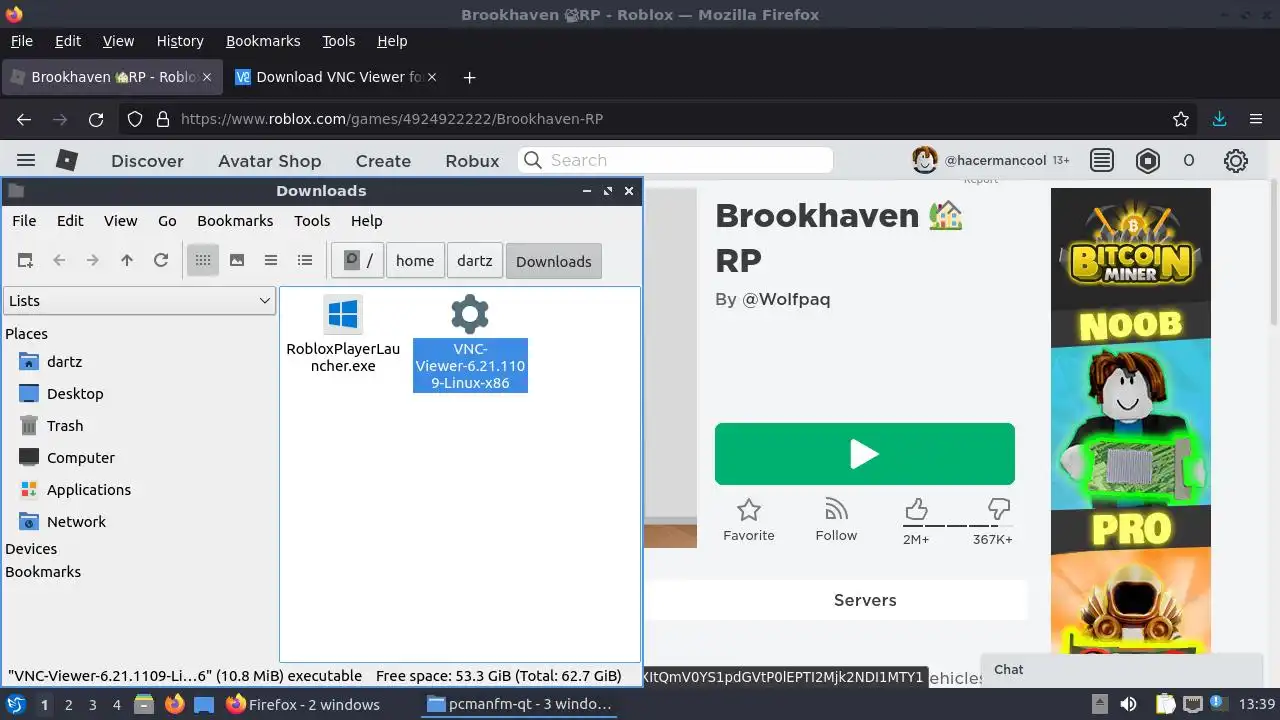Expand the Devices section
This screenshot has width=1280, height=720.
click(x=31, y=548)
